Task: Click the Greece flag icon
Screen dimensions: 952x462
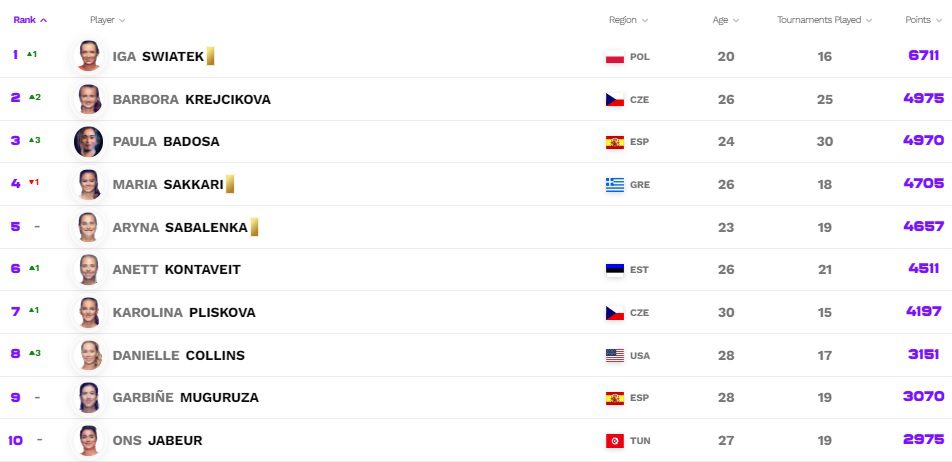Action: pyautogui.click(x=614, y=185)
